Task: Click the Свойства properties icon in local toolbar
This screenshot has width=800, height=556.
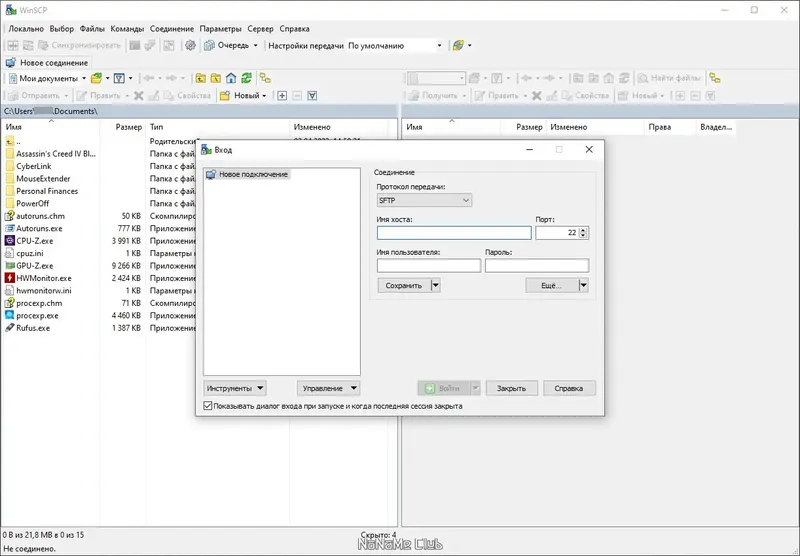Action: tap(169, 96)
